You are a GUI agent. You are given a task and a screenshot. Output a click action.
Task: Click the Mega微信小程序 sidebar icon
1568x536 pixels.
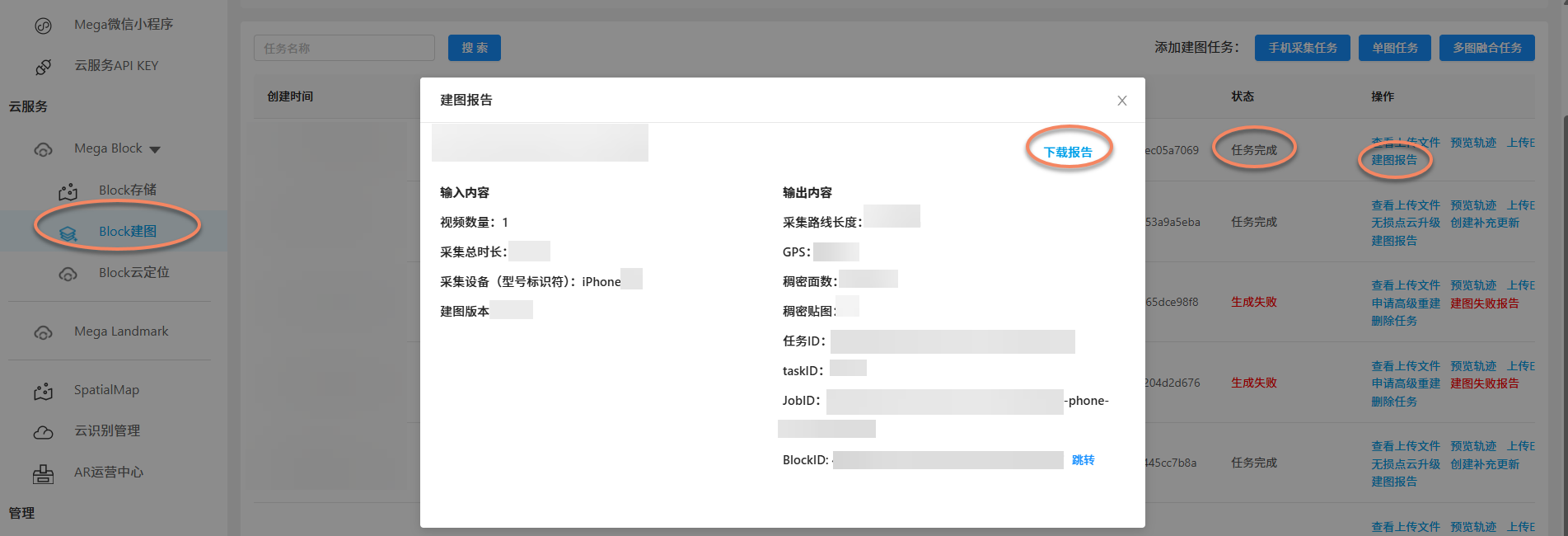44,26
